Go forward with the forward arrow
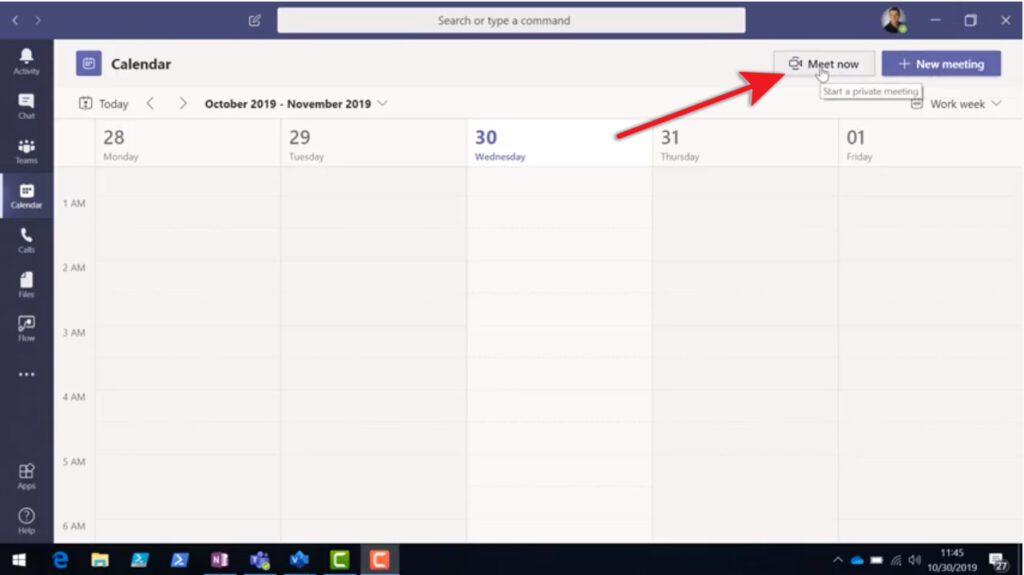The image size is (1024, 575). pos(38,20)
